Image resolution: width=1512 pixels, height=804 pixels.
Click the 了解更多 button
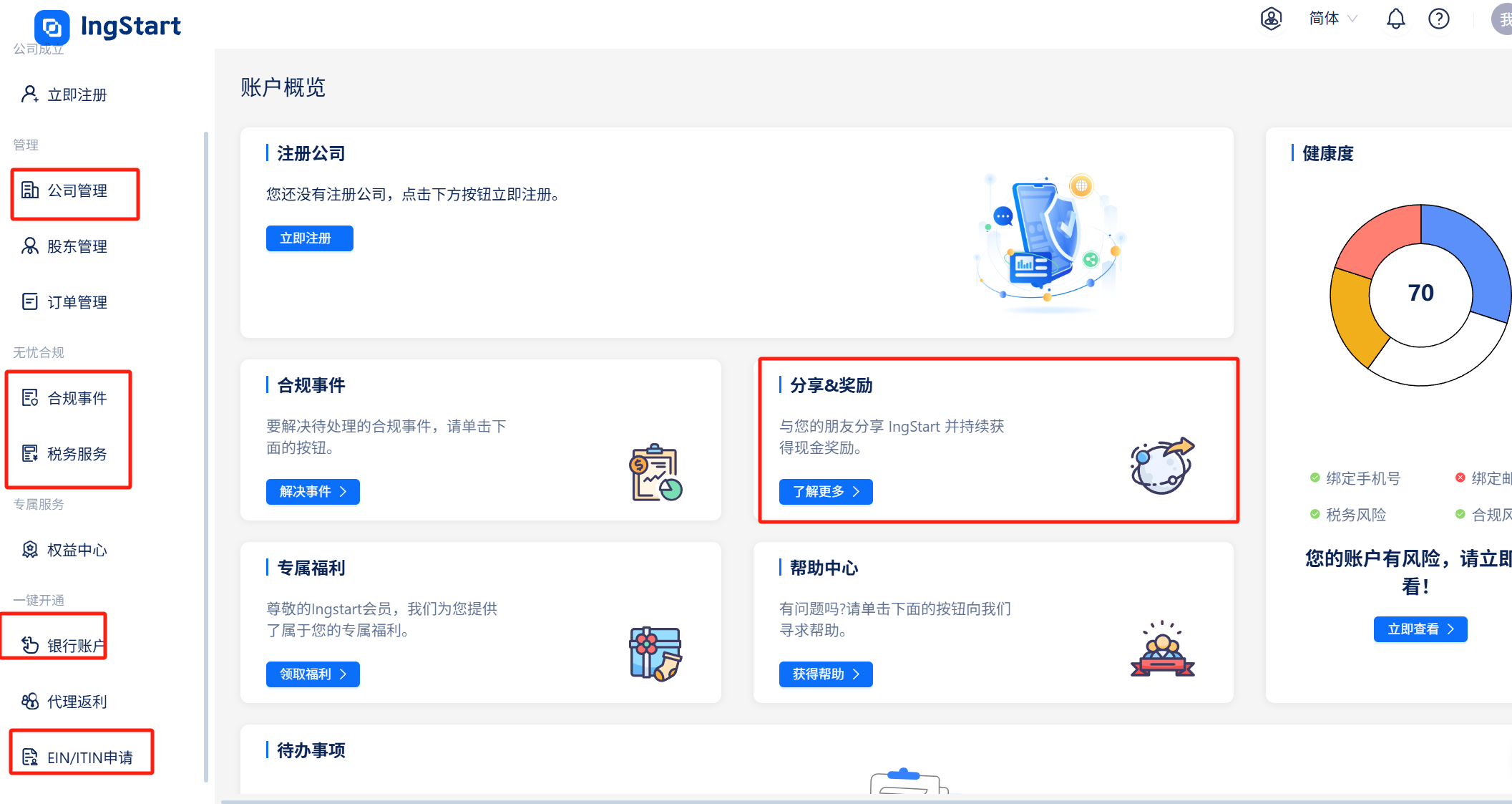tap(826, 492)
